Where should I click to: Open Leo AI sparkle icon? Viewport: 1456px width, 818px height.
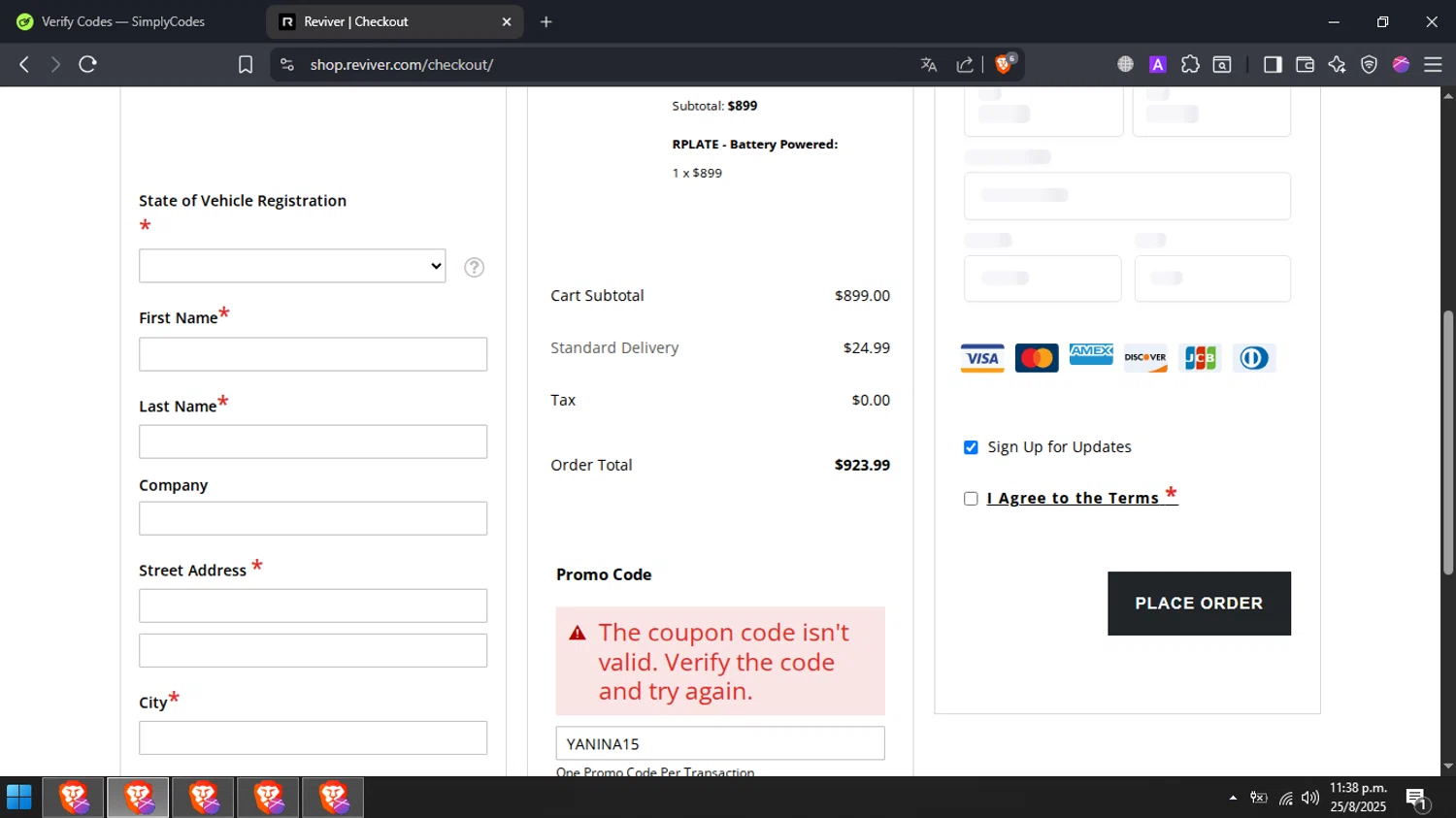[1337, 64]
